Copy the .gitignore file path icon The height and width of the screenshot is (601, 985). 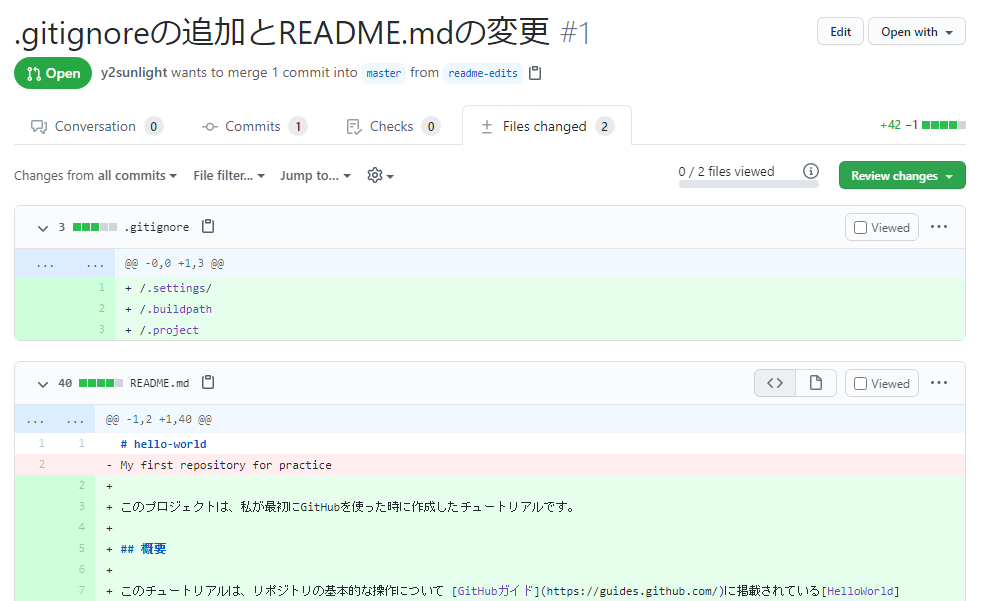tap(208, 227)
